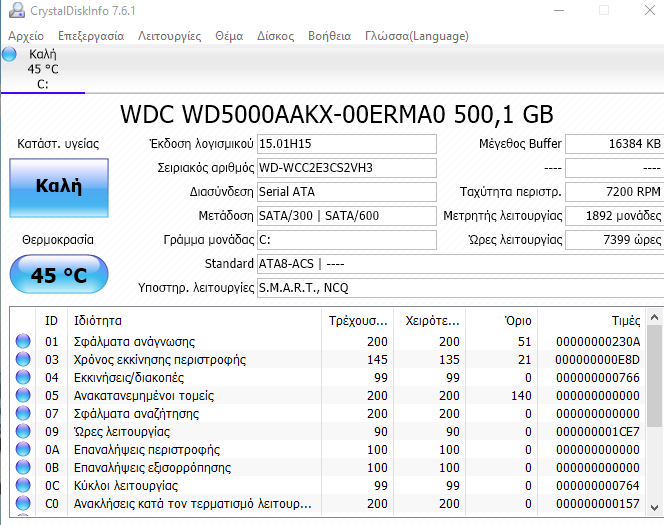The width and height of the screenshot is (664, 525).
Task: Open the Επεξεργασία menu
Action: click(91, 36)
